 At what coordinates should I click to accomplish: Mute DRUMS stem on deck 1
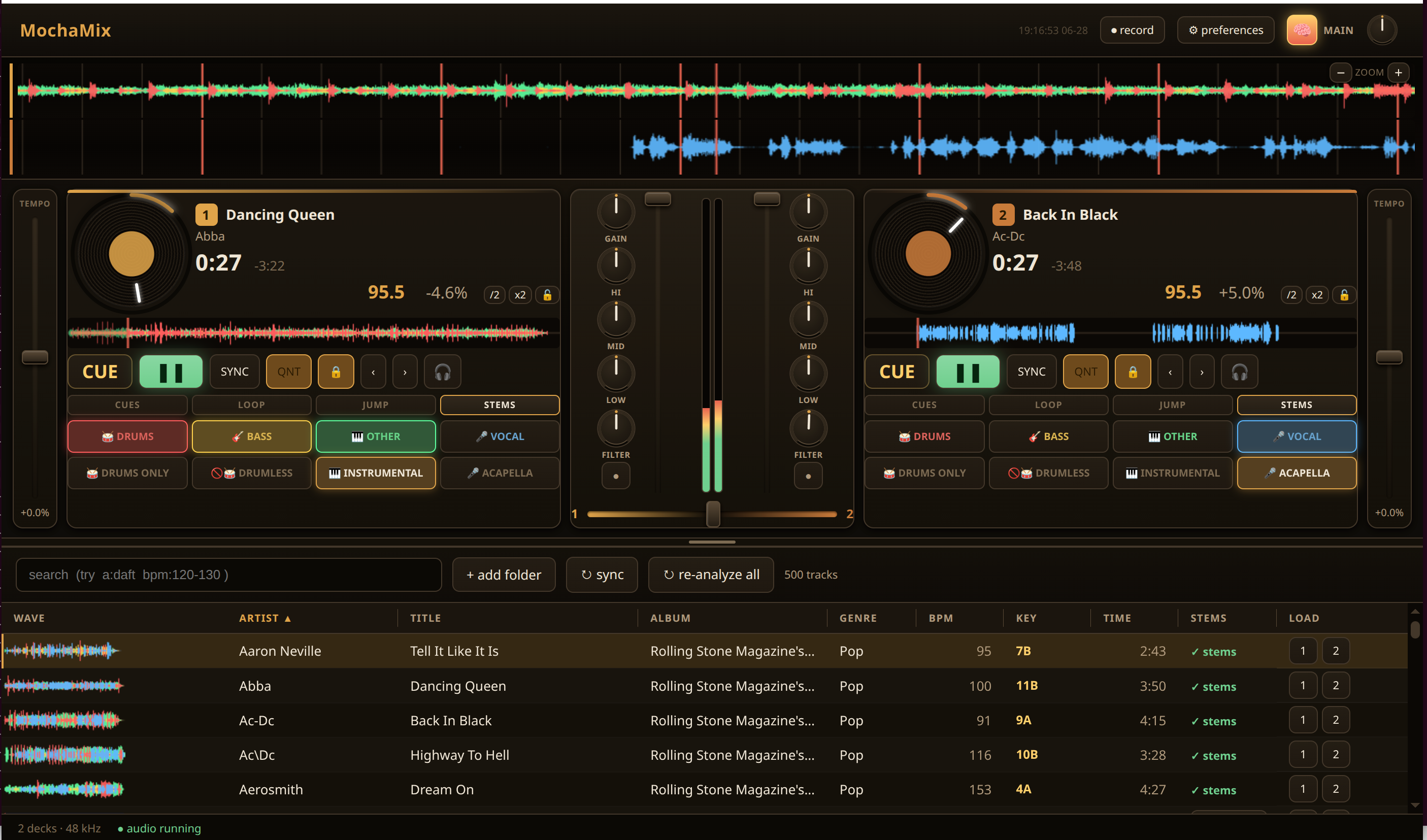(127, 436)
